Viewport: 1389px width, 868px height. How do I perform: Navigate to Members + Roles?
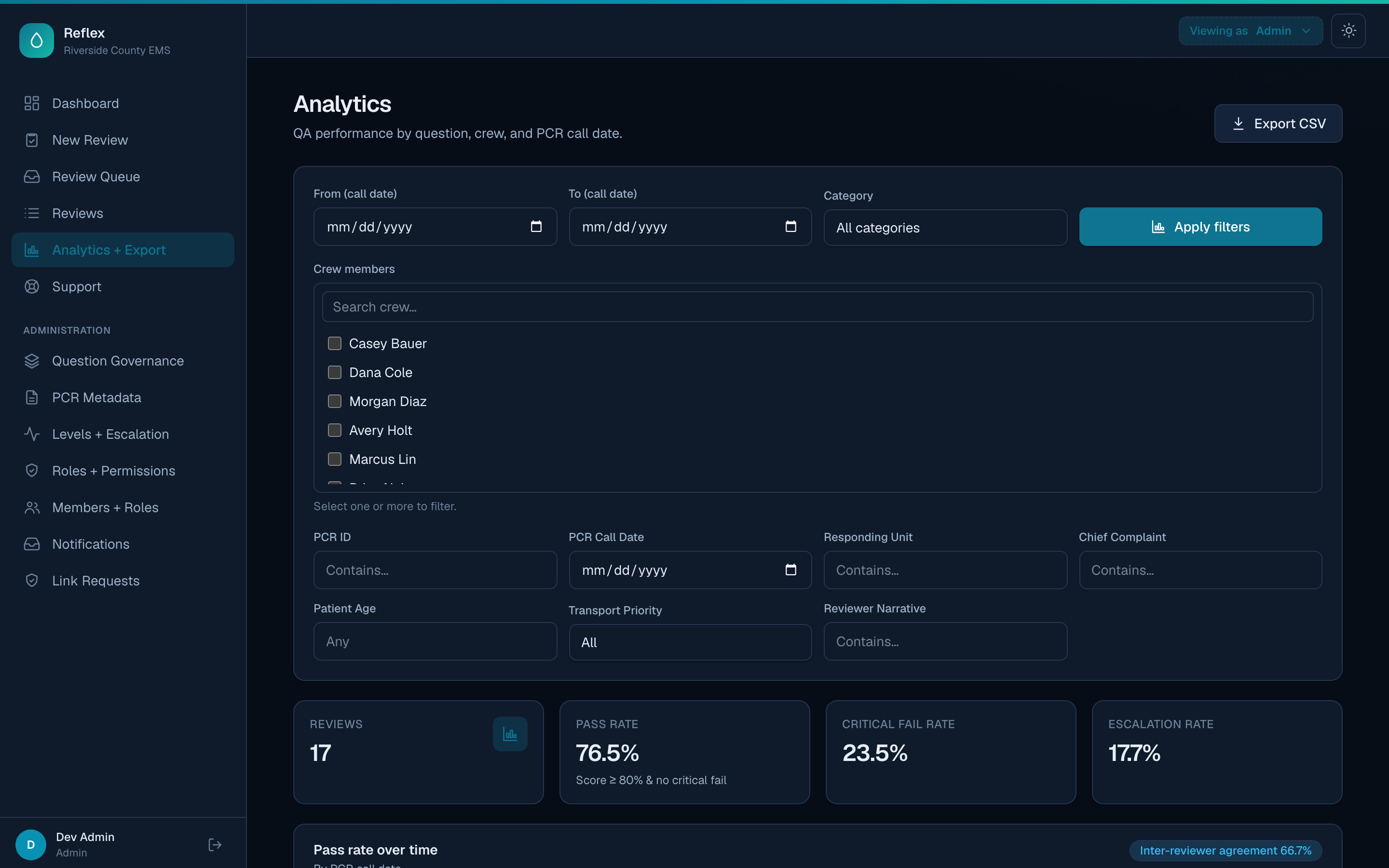[123, 507]
